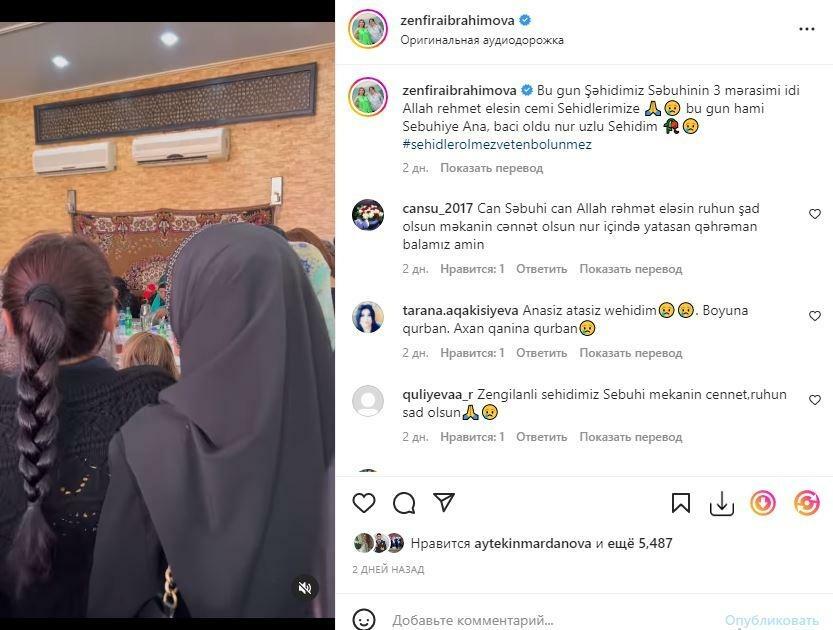Like tarana.aqakisiyeva's comment heart

(814, 316)
